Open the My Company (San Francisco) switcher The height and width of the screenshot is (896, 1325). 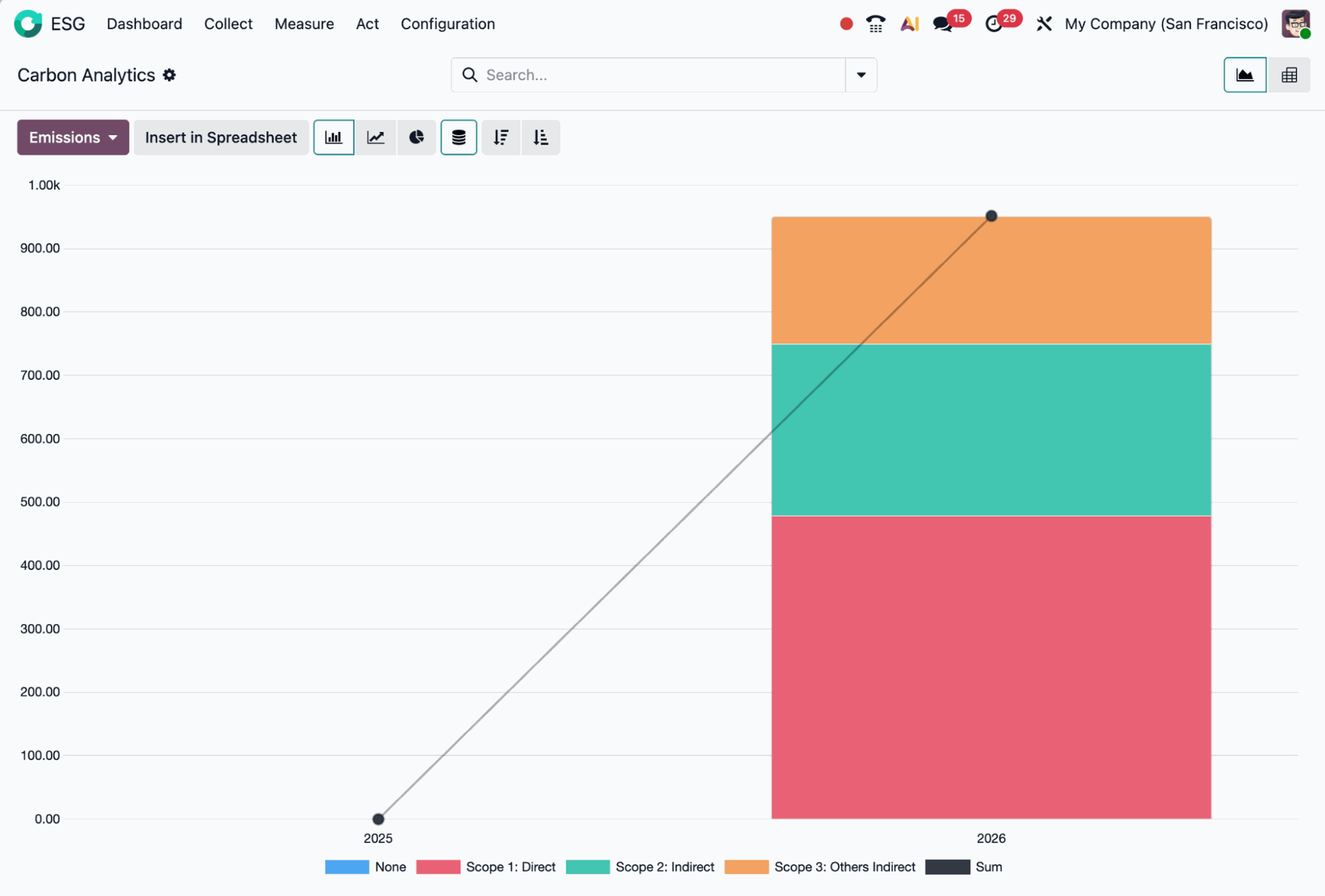point(1166,24)
